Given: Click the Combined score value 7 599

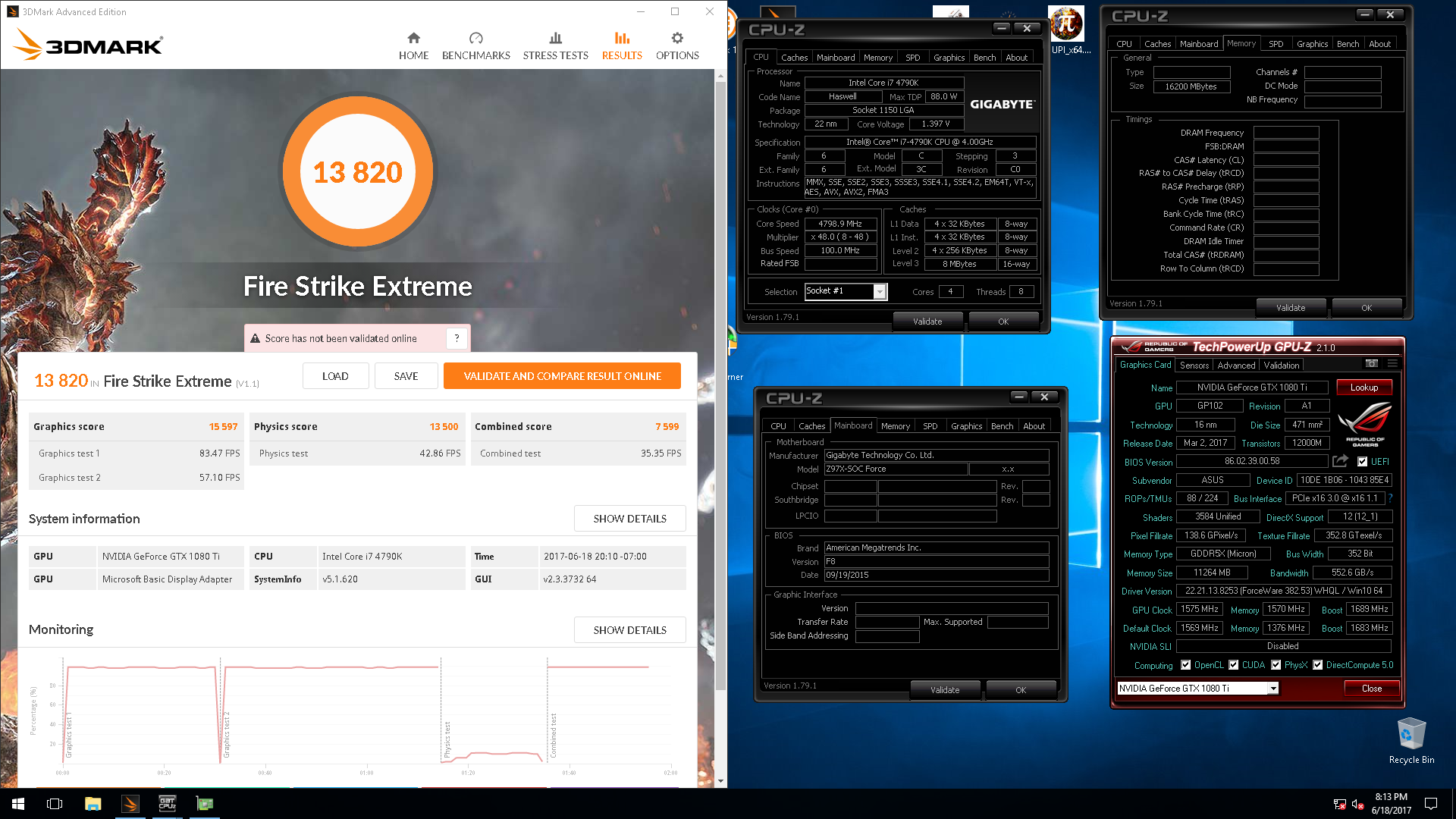Looking at the screenshot, I should pyautogui.click(x=667, y=427).
